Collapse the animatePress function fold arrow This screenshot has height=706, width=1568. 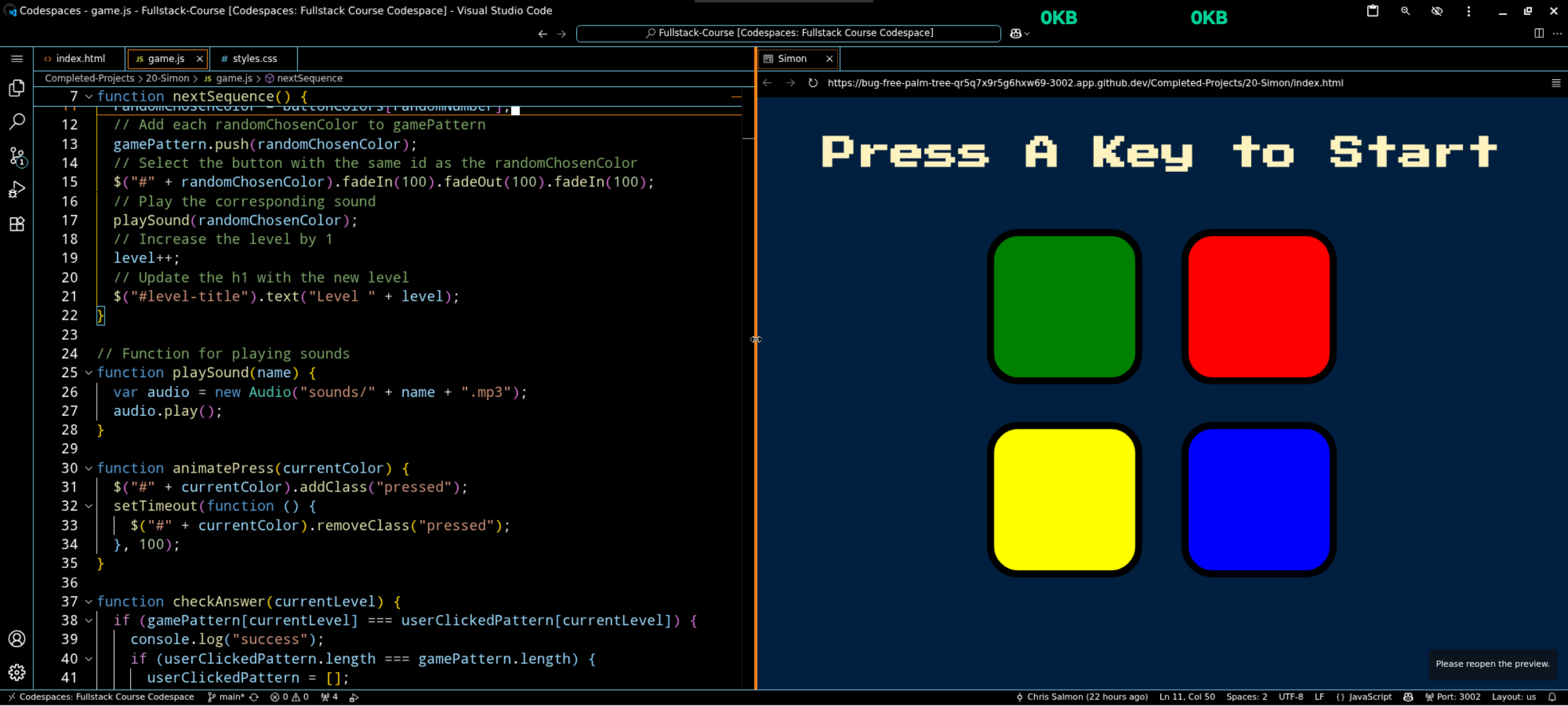(89, 468)
